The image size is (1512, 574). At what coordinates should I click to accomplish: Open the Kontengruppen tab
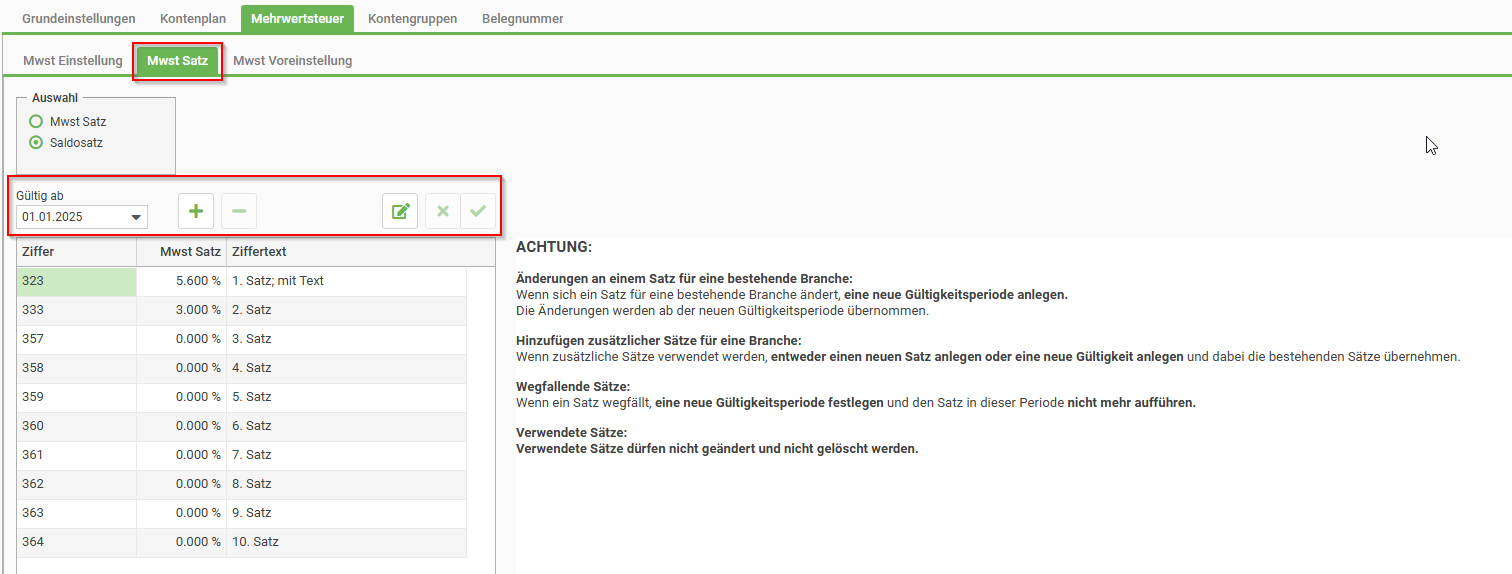412,19
